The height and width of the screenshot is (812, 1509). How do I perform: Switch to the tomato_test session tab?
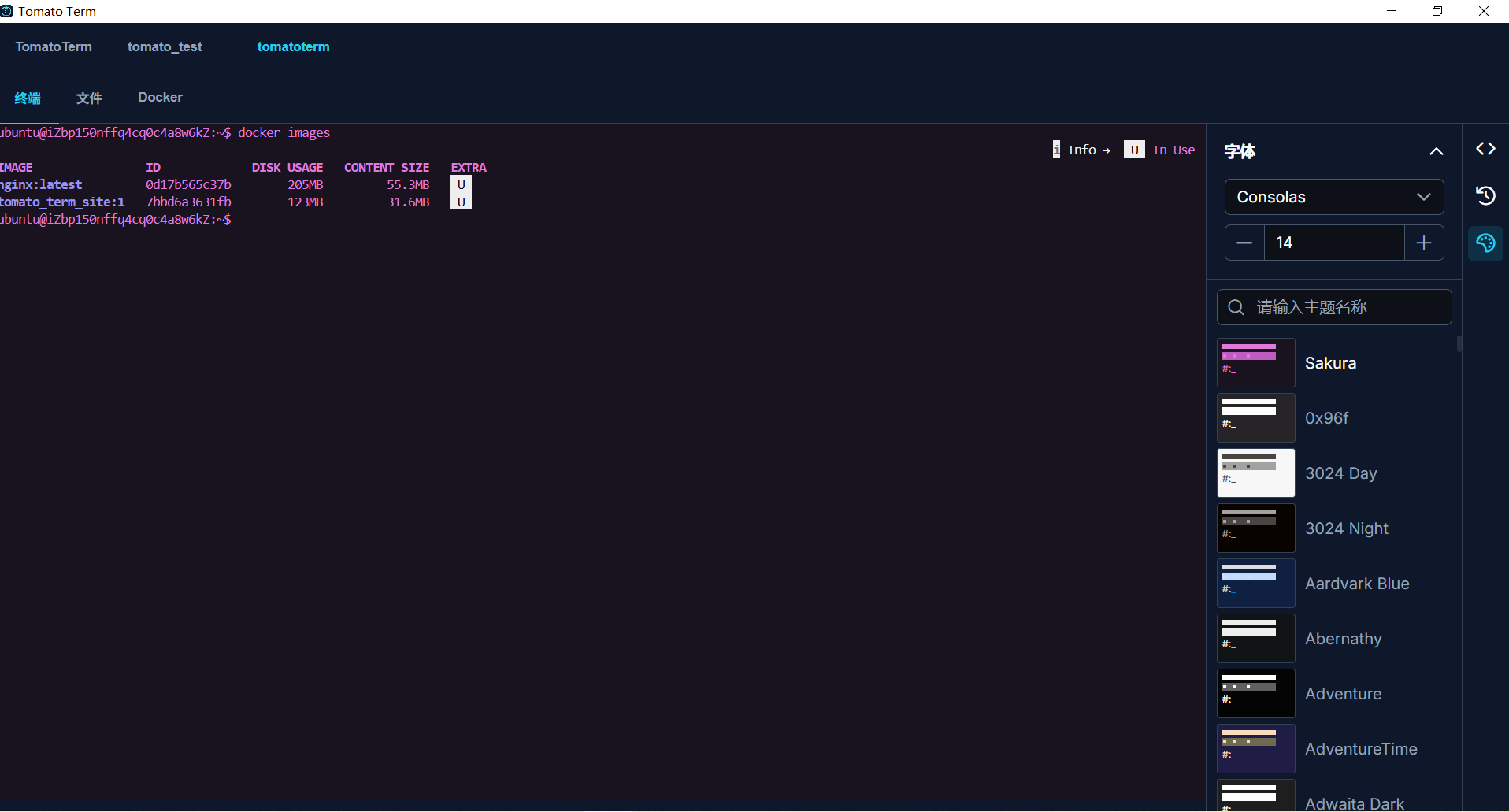pos(165,47)
